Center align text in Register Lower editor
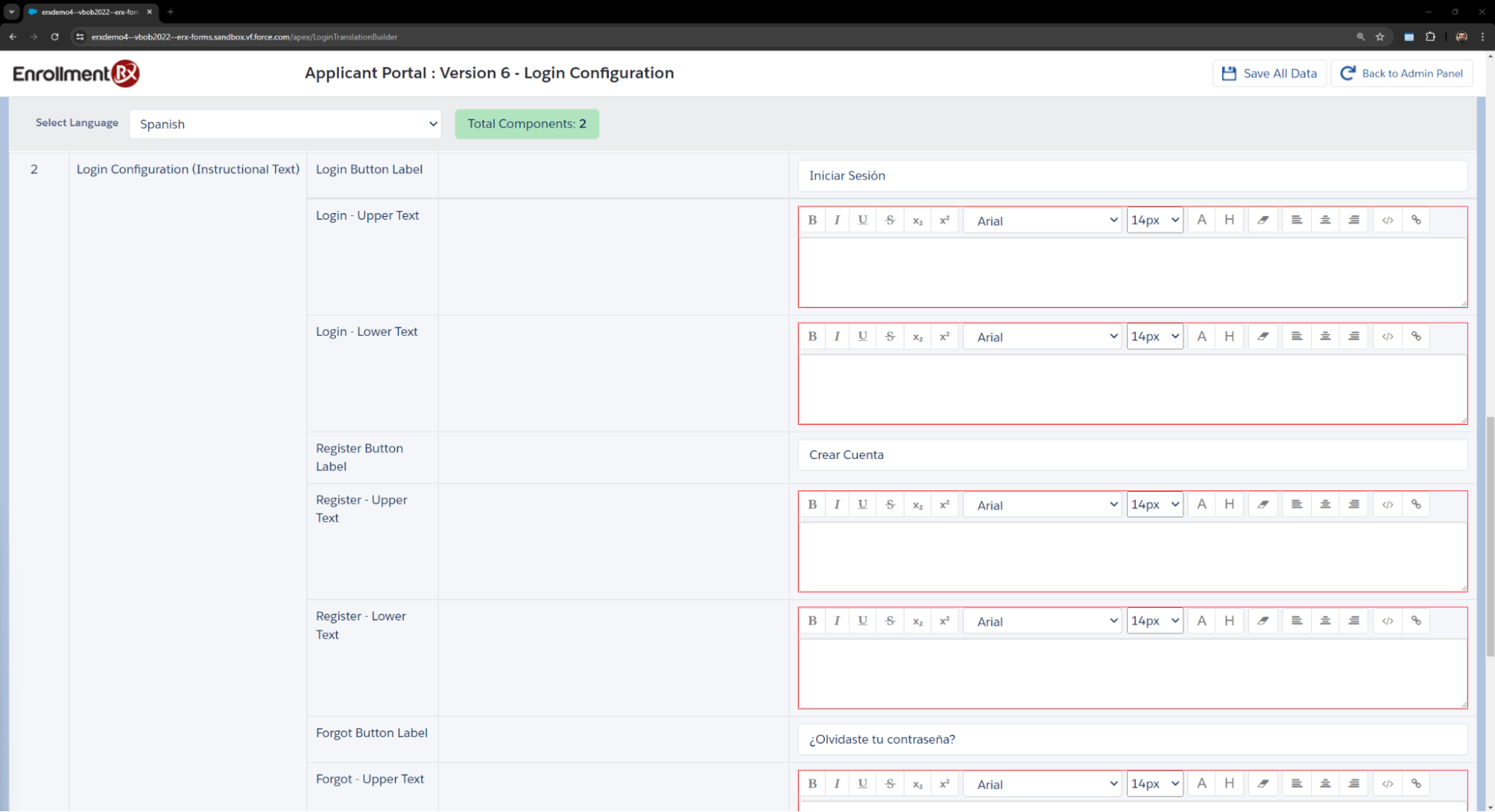Image resolution: width=1495 pixels, height=812 pixels. pyautogui.click(x=1325, y=621)
